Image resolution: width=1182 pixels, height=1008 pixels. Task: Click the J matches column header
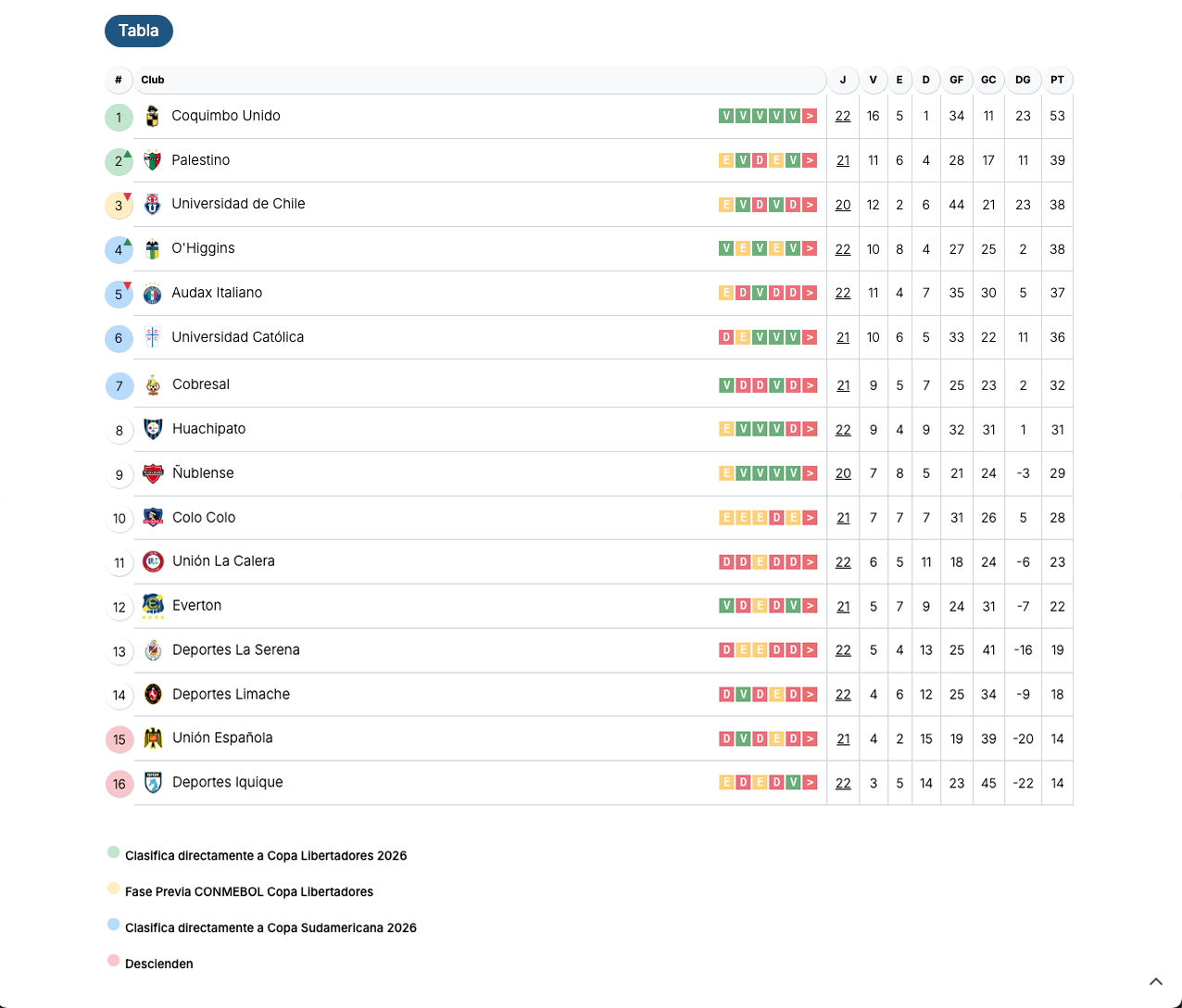[843, 80]
